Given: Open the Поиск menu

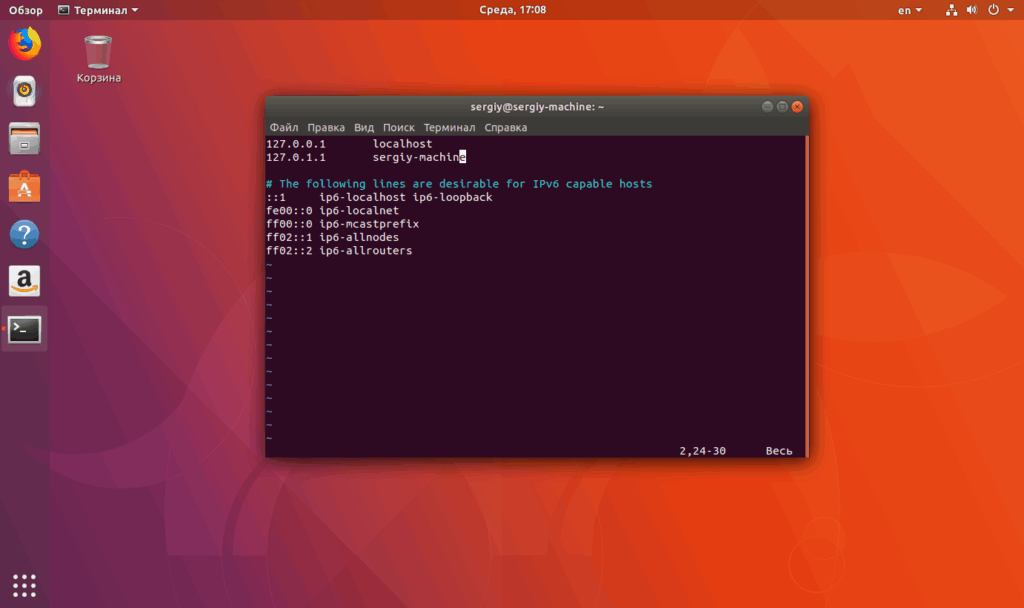Looking at the screenshot, I should coord(398,127).
